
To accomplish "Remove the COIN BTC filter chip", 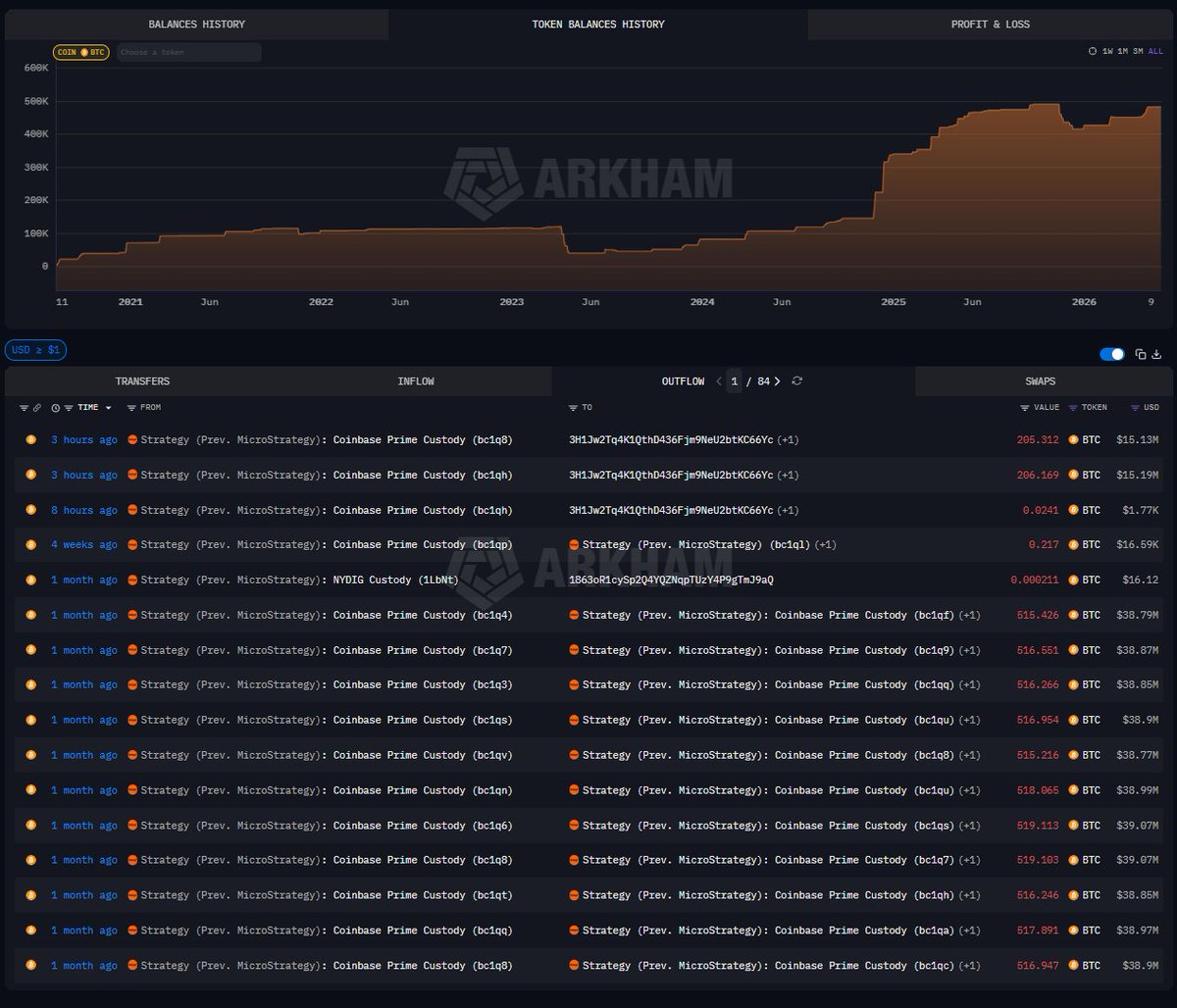I will click(80, 52).
